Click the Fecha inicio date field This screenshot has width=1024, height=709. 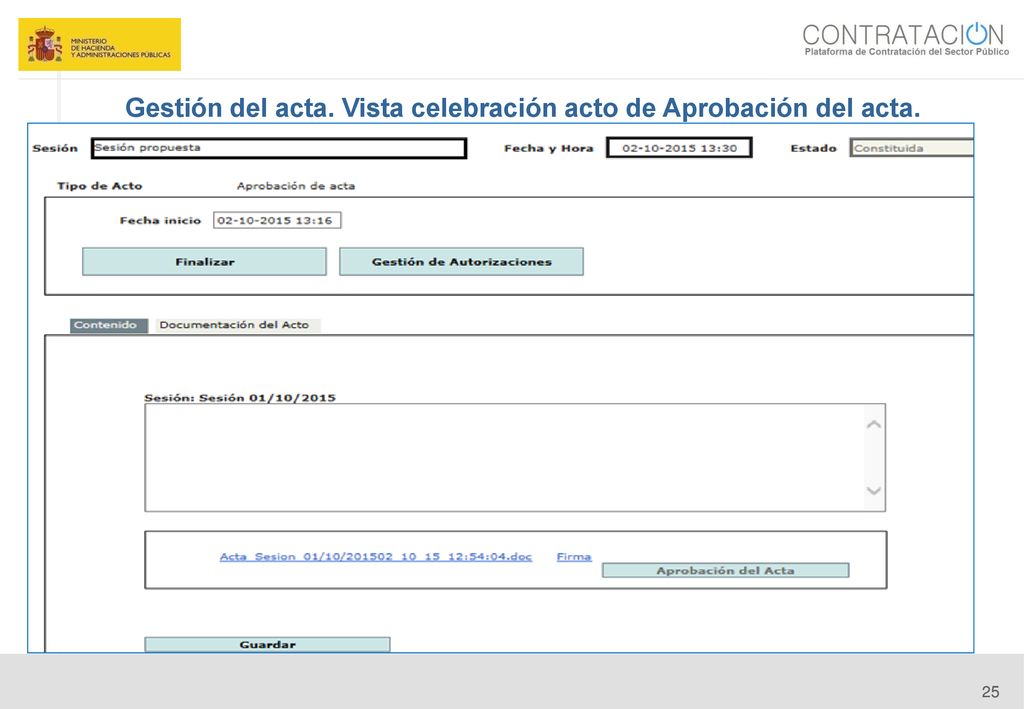(277, 220)
